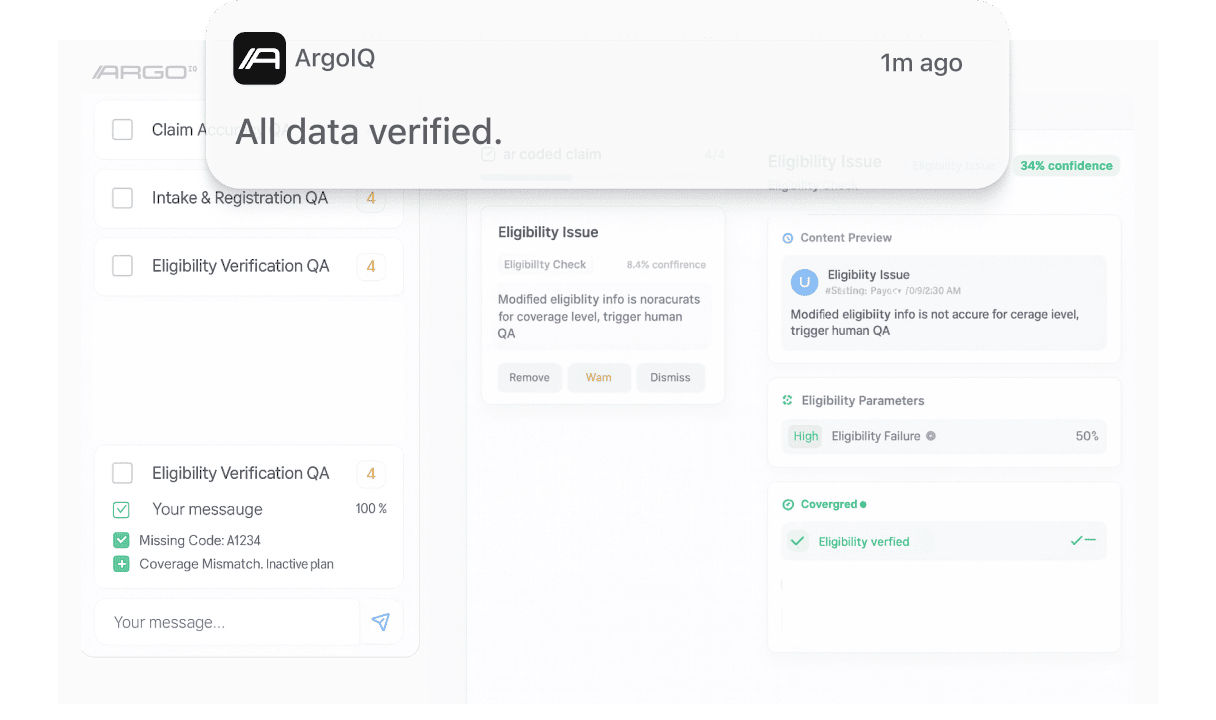The height and width of the screenshot is (720, 1216).
Task: Click the Dismiss button
Action: 670,377
